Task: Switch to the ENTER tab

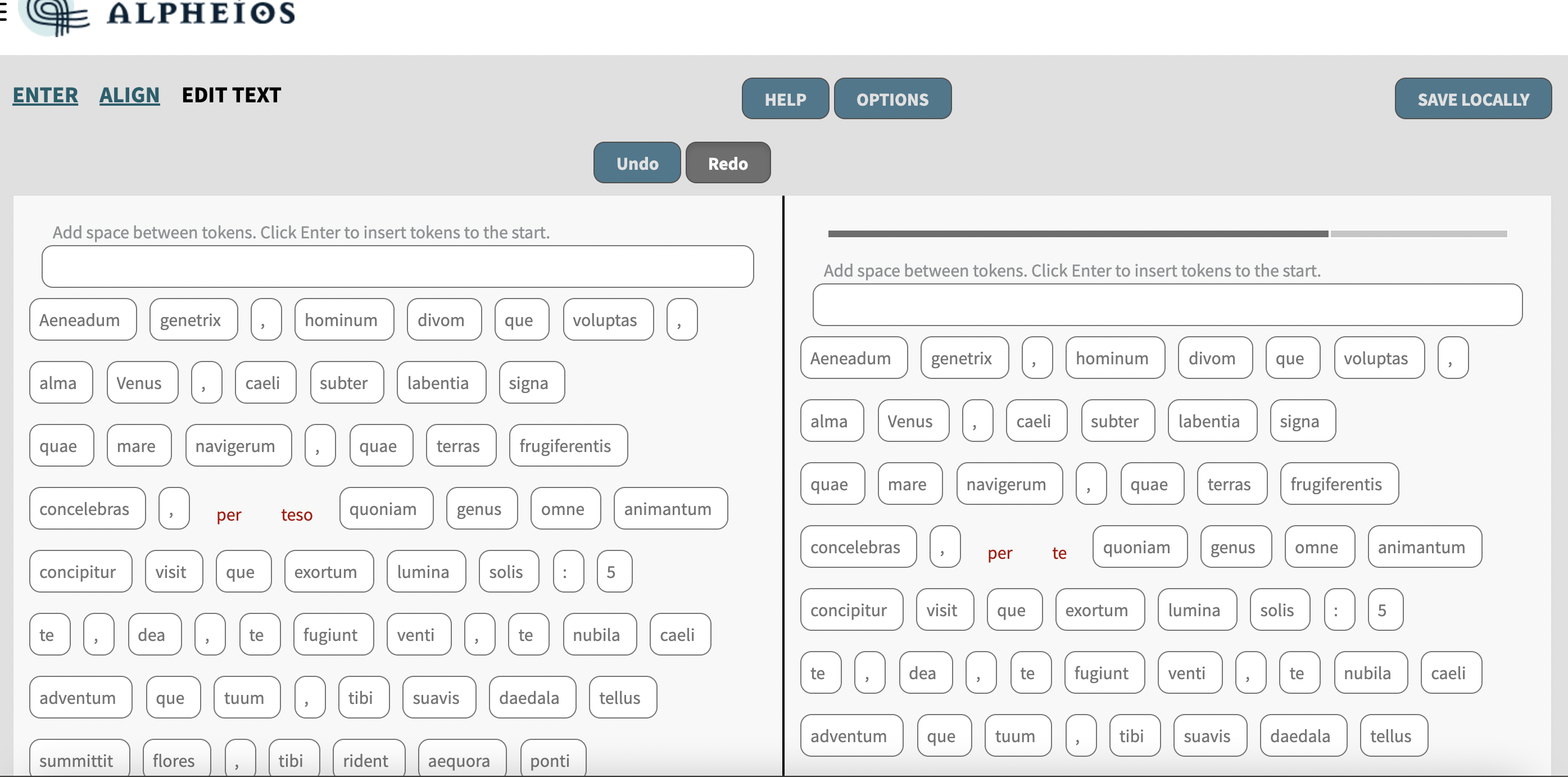Action: 44,95
